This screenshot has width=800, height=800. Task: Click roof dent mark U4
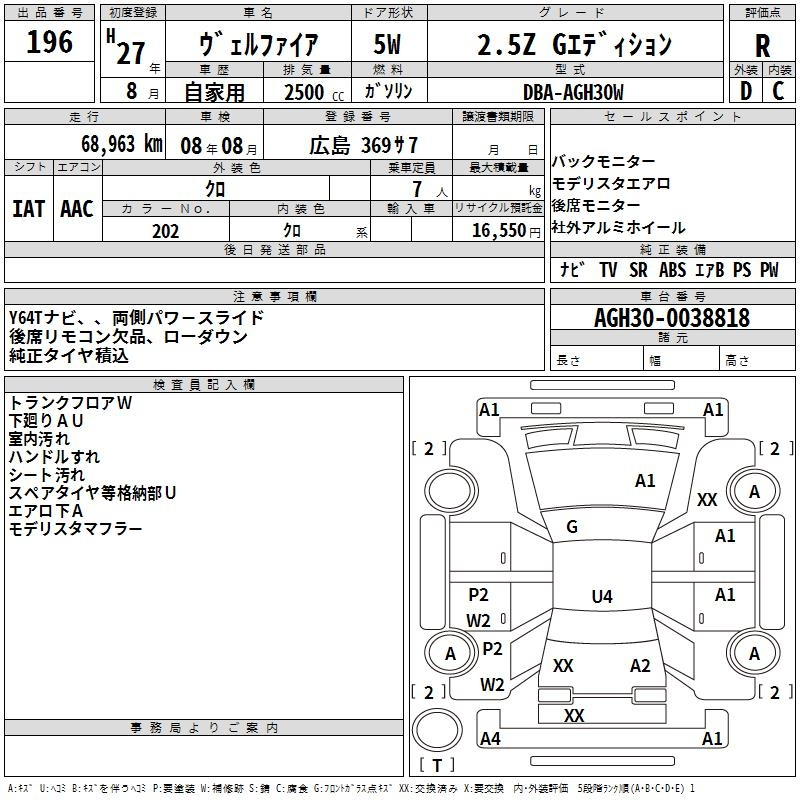click(x=602, y=596)
